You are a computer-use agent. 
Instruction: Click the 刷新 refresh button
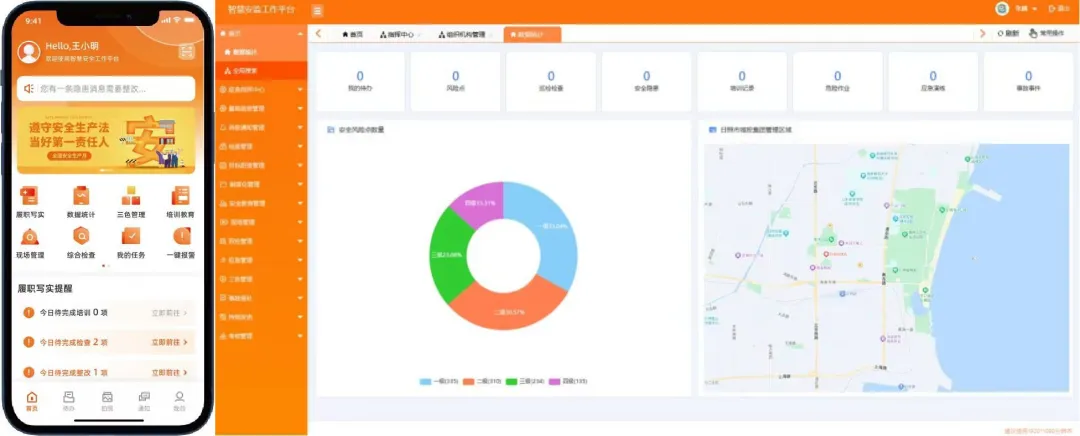coord(1007,34)
